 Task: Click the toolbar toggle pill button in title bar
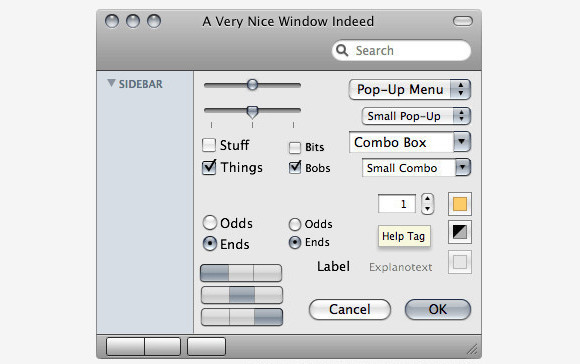[463, 21]
